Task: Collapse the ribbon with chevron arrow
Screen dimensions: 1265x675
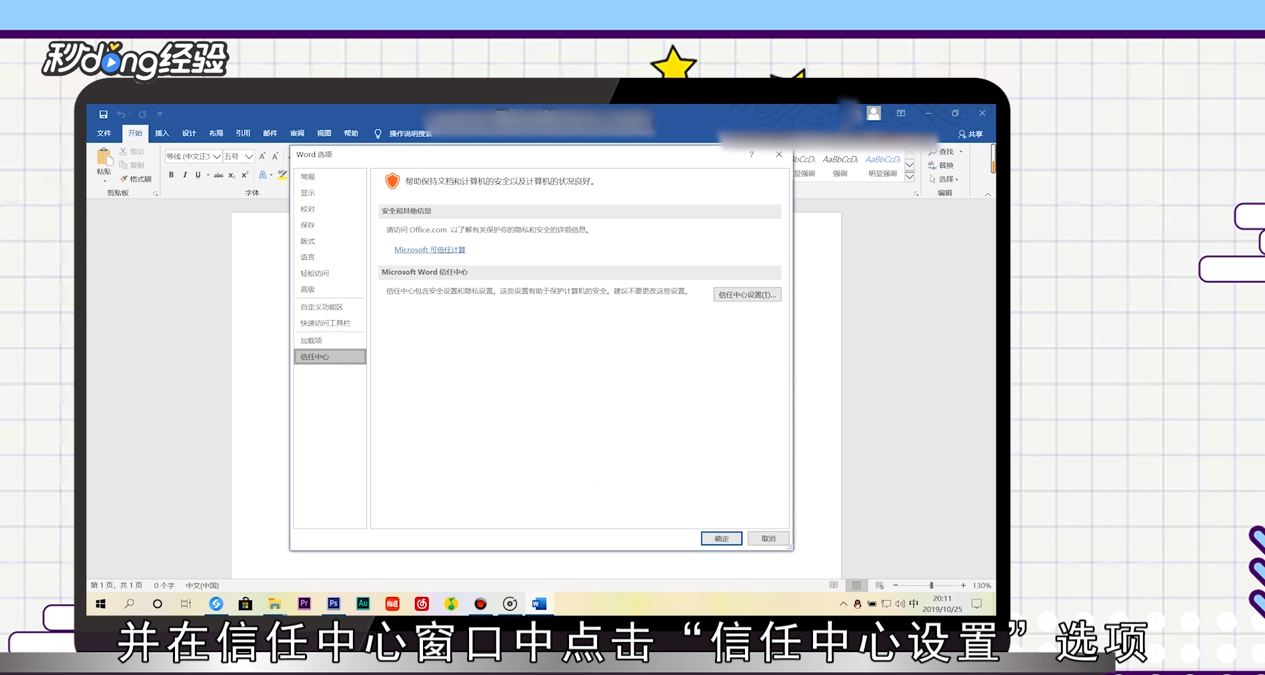Action: (x=988, y=194)
